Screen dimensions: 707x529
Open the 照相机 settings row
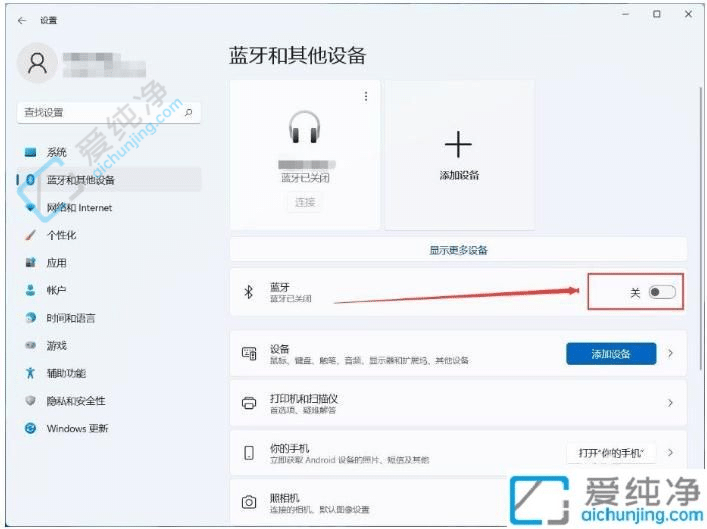458,502
